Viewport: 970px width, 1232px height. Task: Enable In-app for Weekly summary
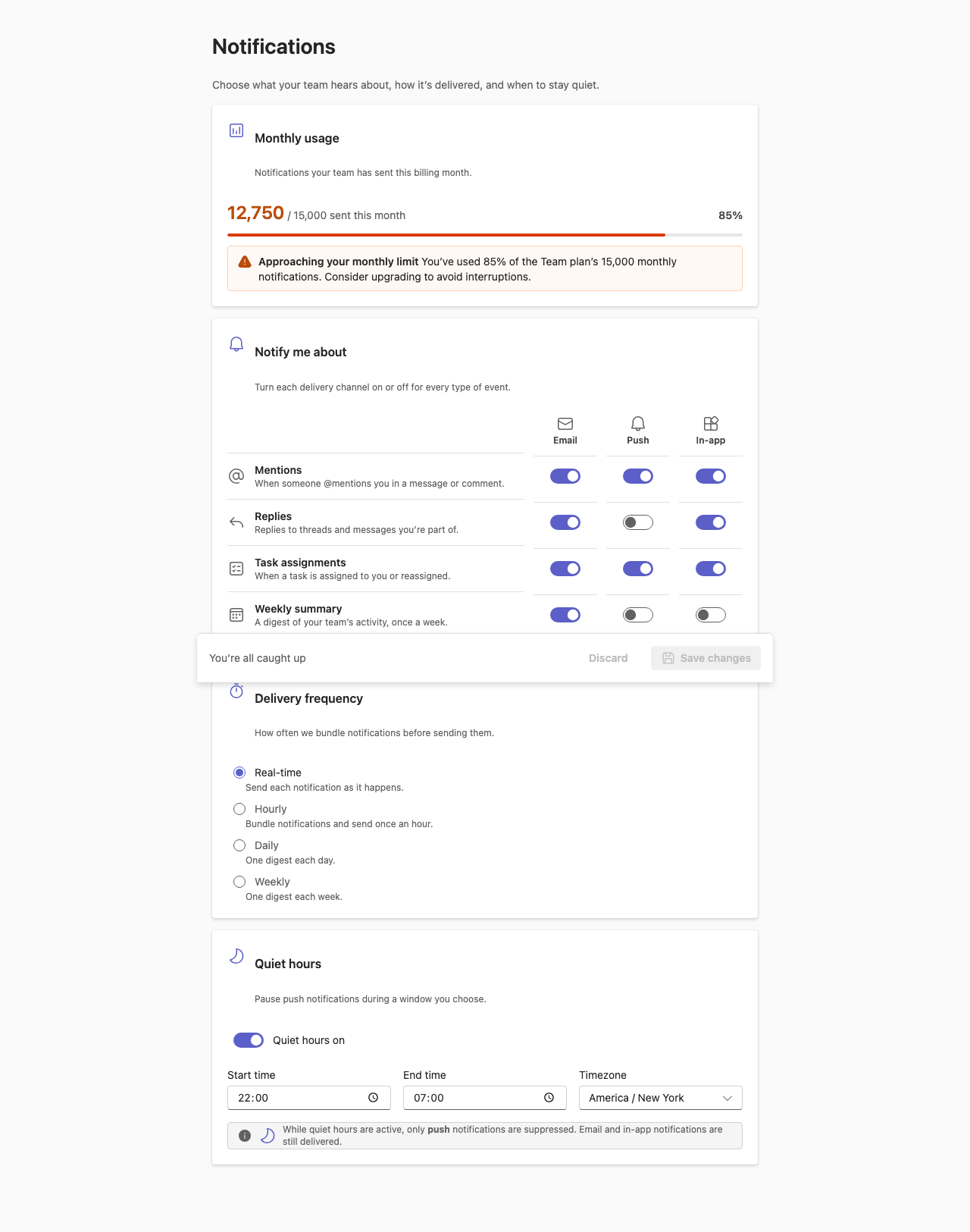pyautogui.click(x=711, y=615)
